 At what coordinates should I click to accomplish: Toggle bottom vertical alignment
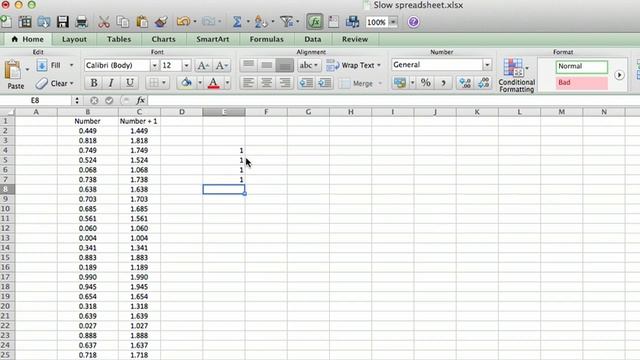click(284, 65)
